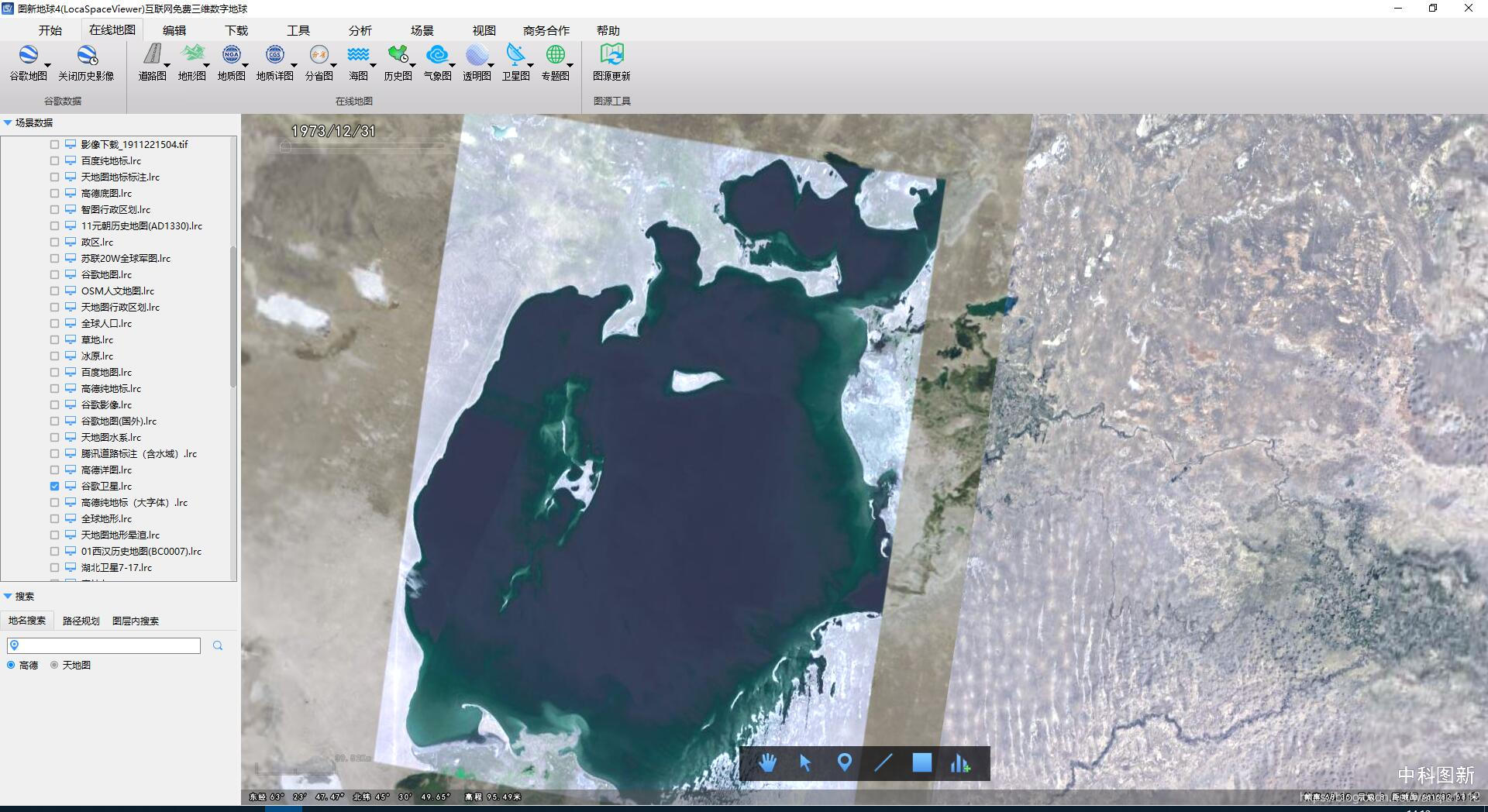
Task: Enable the 谷歌地图.lrc layer checkbox
Action: click(x=54, y=274)
